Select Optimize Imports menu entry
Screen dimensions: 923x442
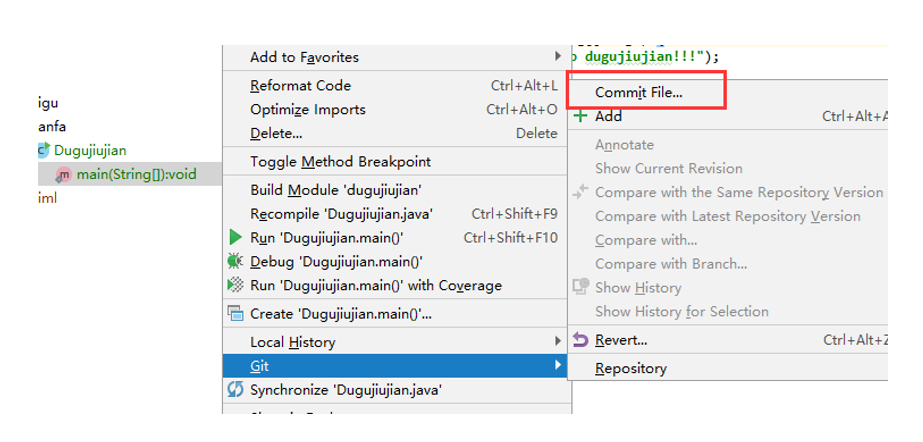click(307, 110)
